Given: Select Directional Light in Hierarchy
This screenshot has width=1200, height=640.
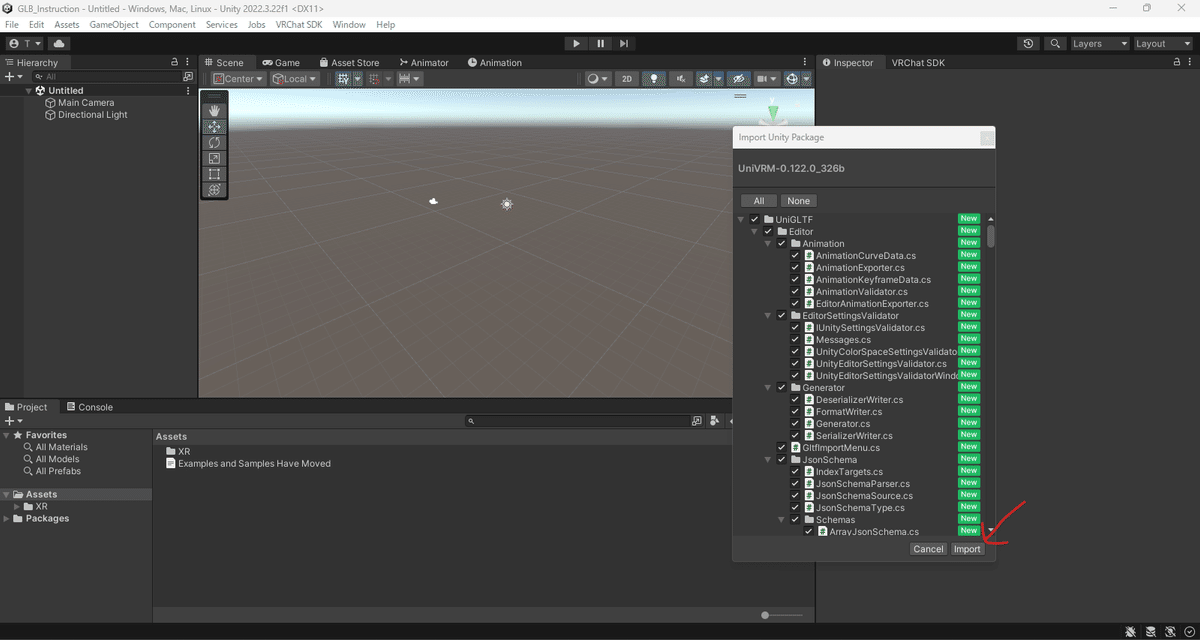Looking at the screenshot, I should coord(92,114).
